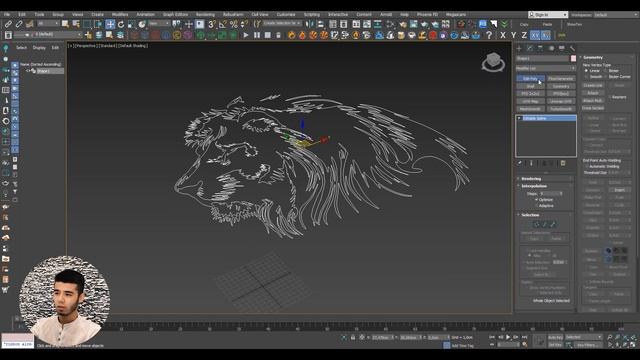Select the Vertex sub-object icon in Selection
Image resolution: width=640 pixels, height=360 pixels.
[x=537, y=224]
